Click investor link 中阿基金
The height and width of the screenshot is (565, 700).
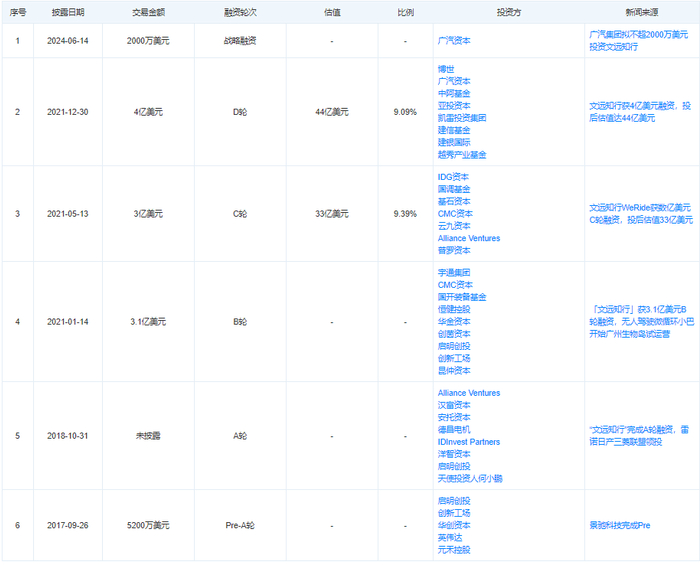point(454,93)
